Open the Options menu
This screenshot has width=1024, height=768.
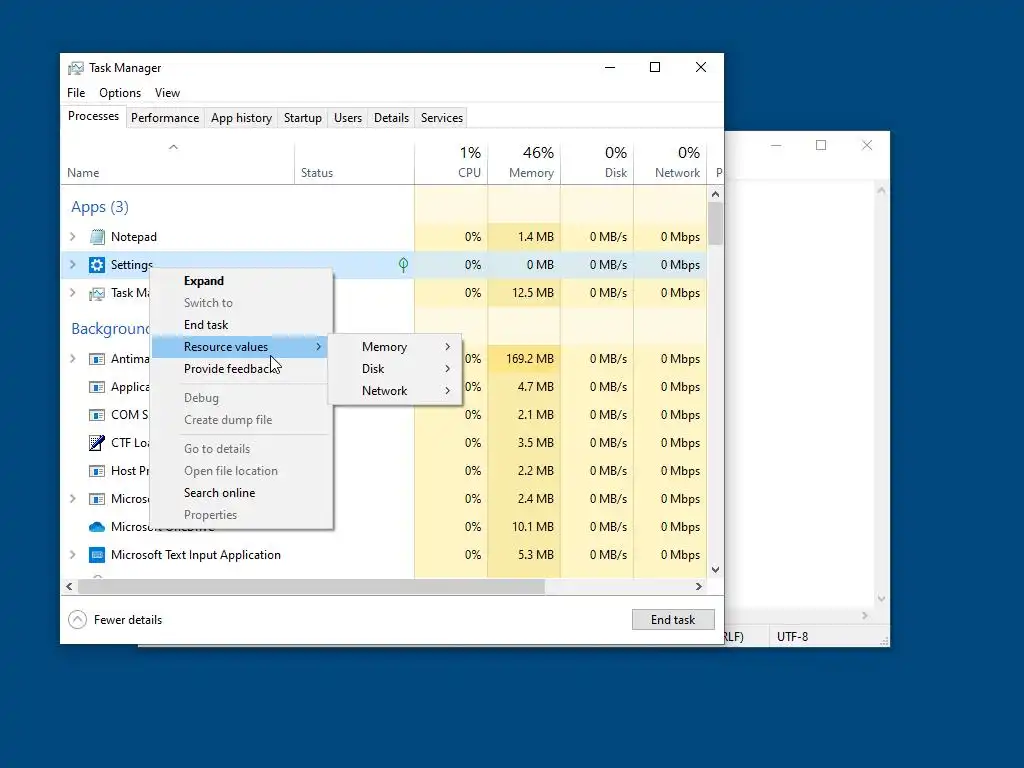(x=120, y=93)
